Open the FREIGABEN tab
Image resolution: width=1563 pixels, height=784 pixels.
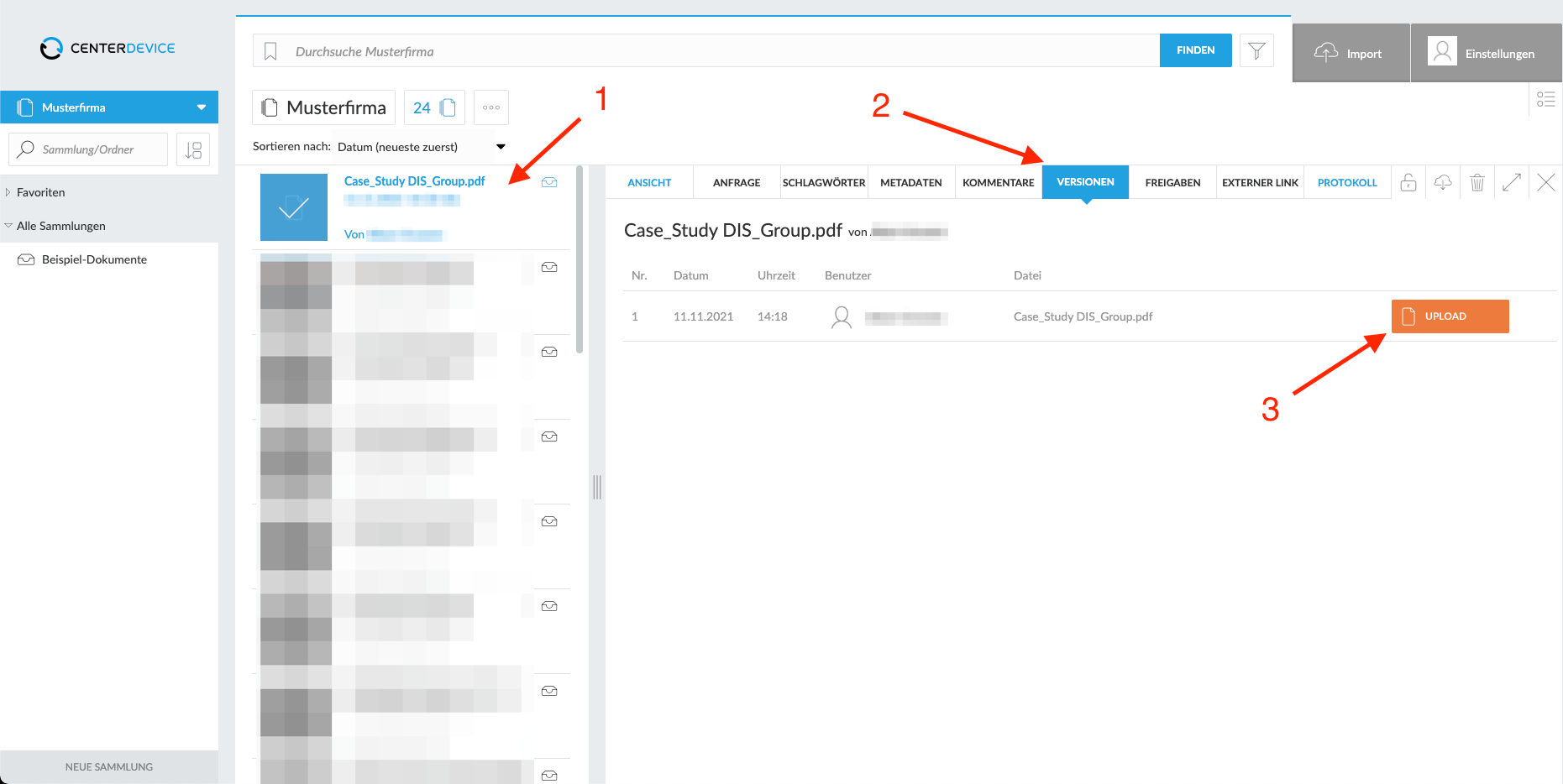(x=1172, y=182)
